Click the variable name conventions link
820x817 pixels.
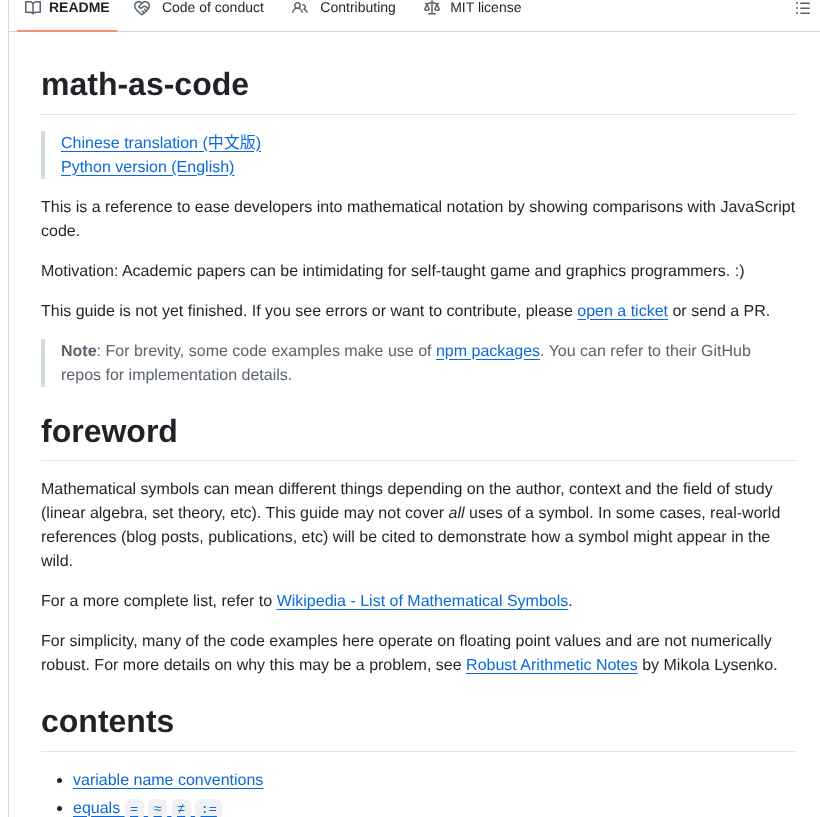click(167, 780)
